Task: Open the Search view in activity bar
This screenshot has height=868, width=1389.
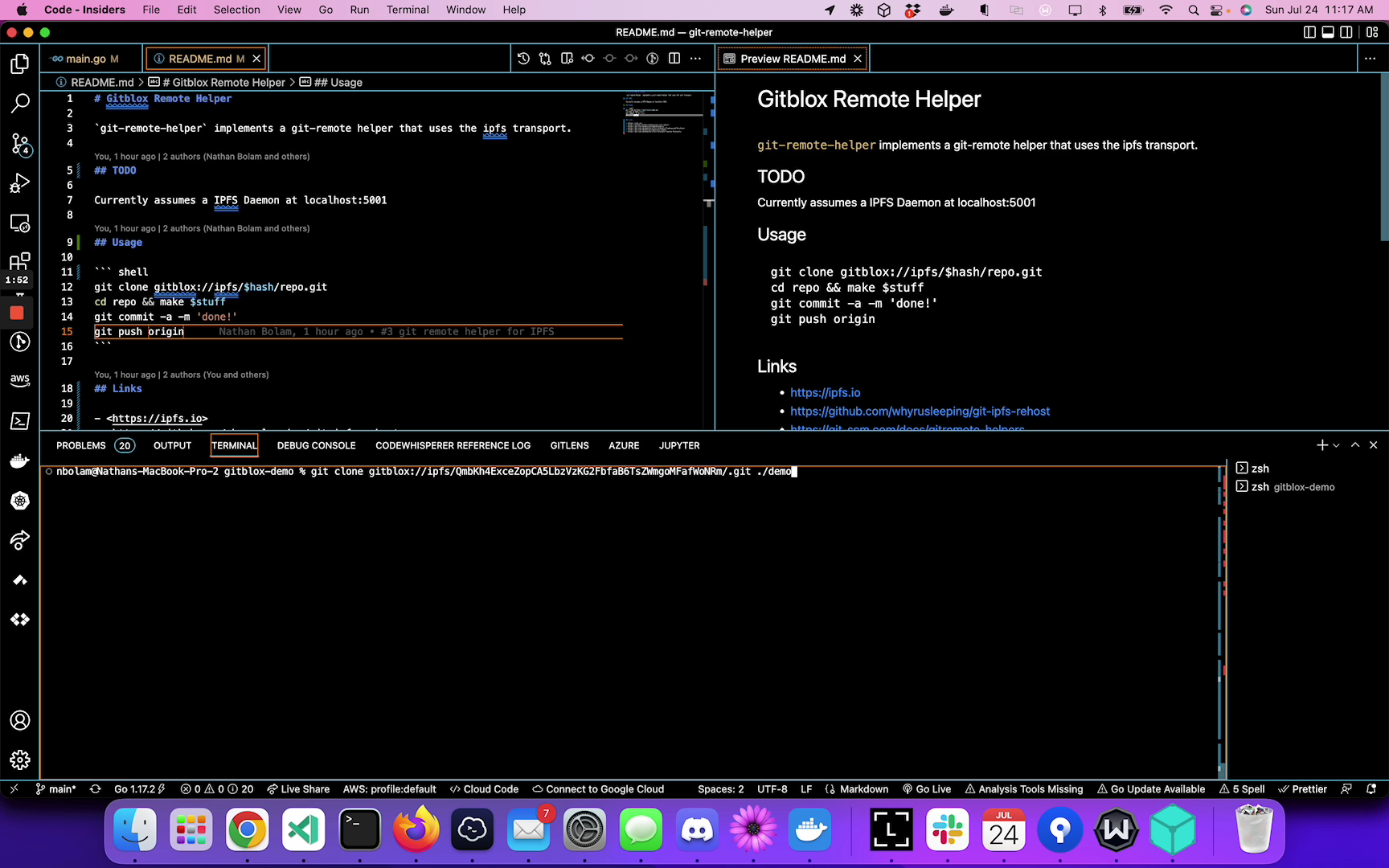Action: point(20,104)
